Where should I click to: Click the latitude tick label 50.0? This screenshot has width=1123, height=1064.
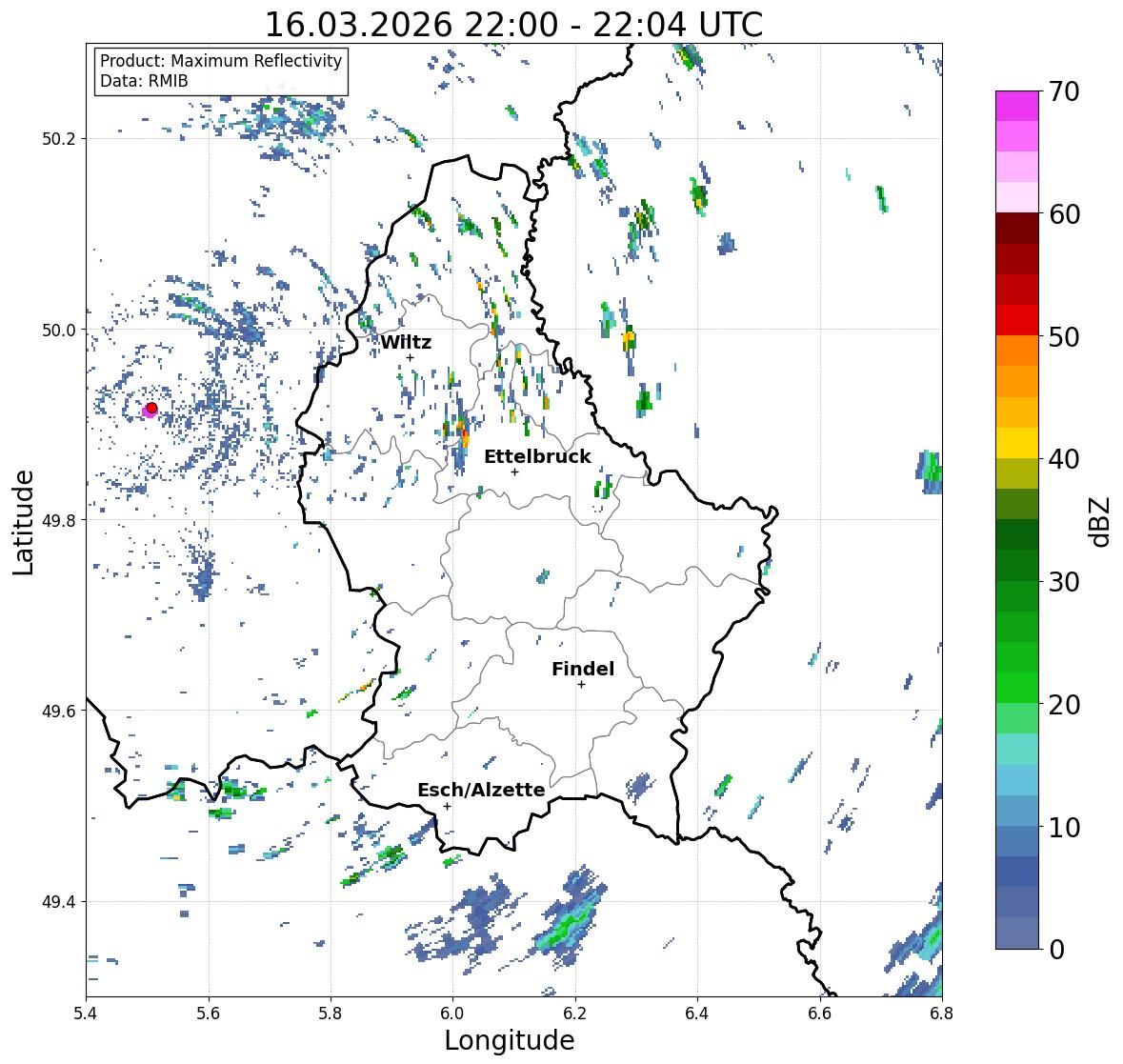59,331
